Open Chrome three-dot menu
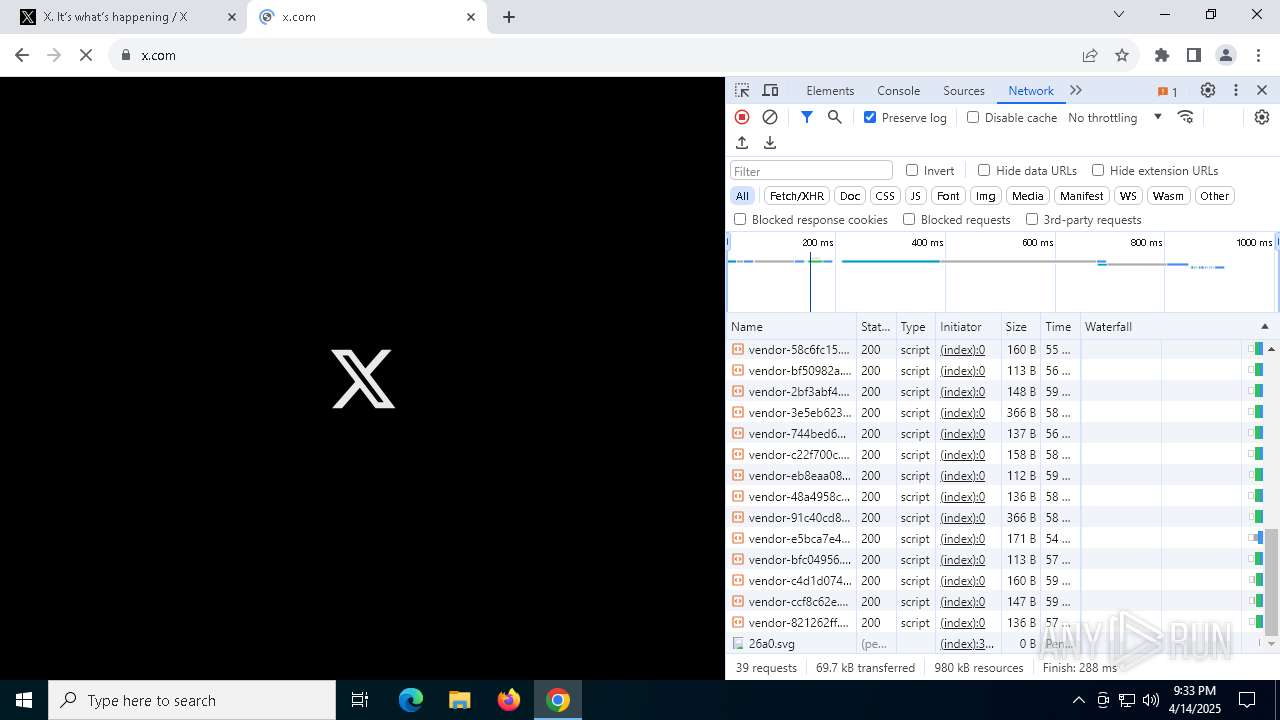The width and height of the screenshot is (1280, 720). [1258, 55]
